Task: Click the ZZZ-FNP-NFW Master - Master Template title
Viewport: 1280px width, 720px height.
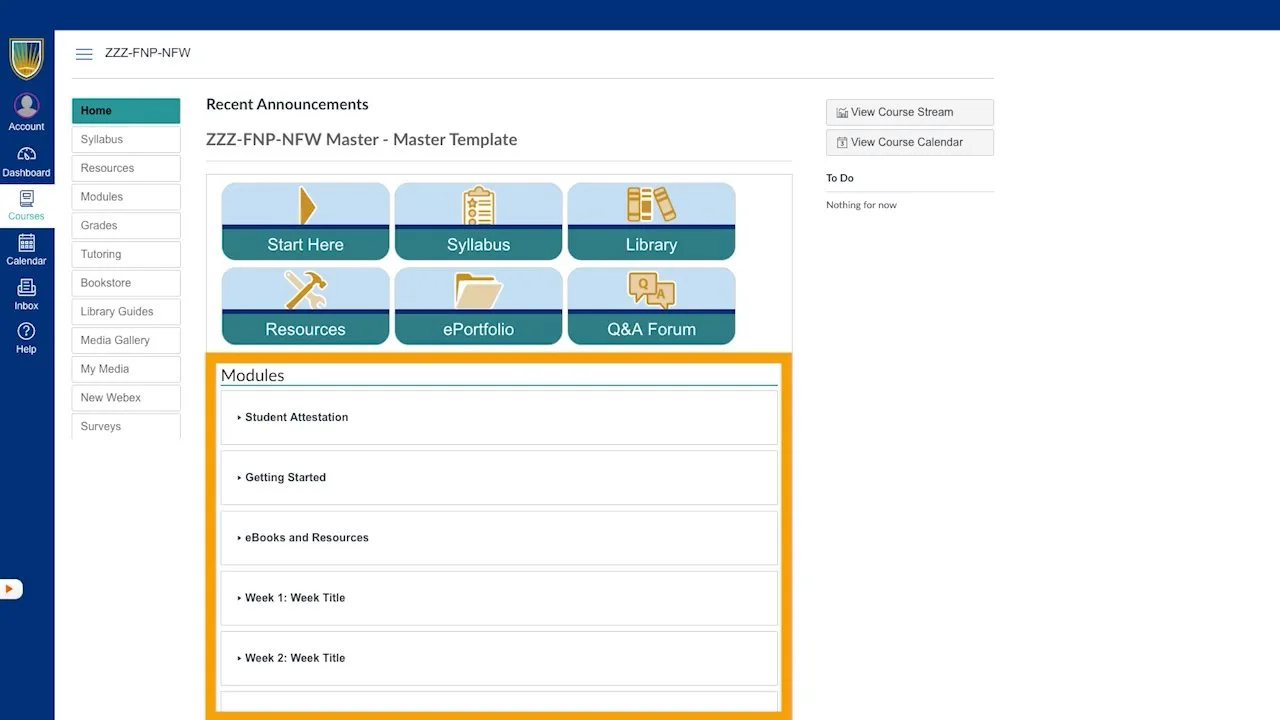Action: tap(362, 140)
